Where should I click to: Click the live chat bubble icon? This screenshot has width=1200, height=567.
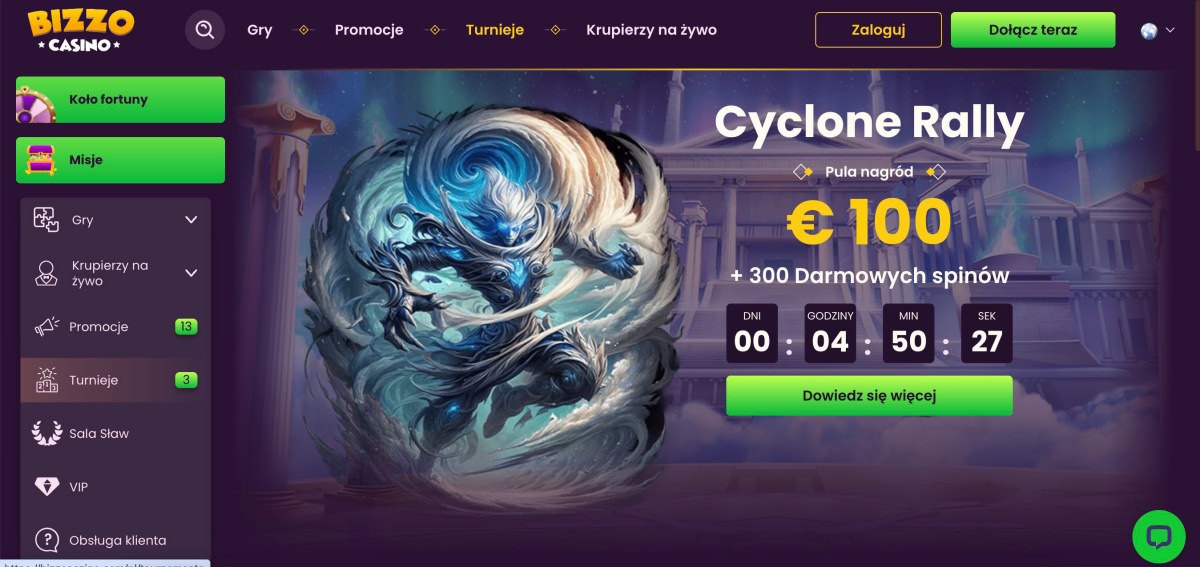click(1158, 536)
